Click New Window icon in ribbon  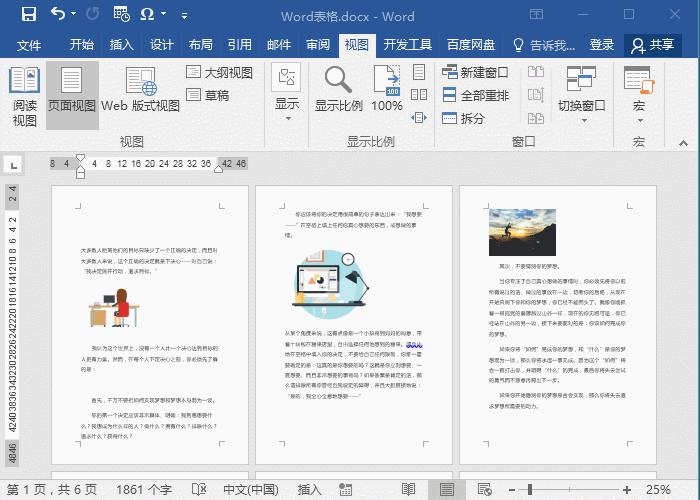pyautogui.click(x=474, y=72)
